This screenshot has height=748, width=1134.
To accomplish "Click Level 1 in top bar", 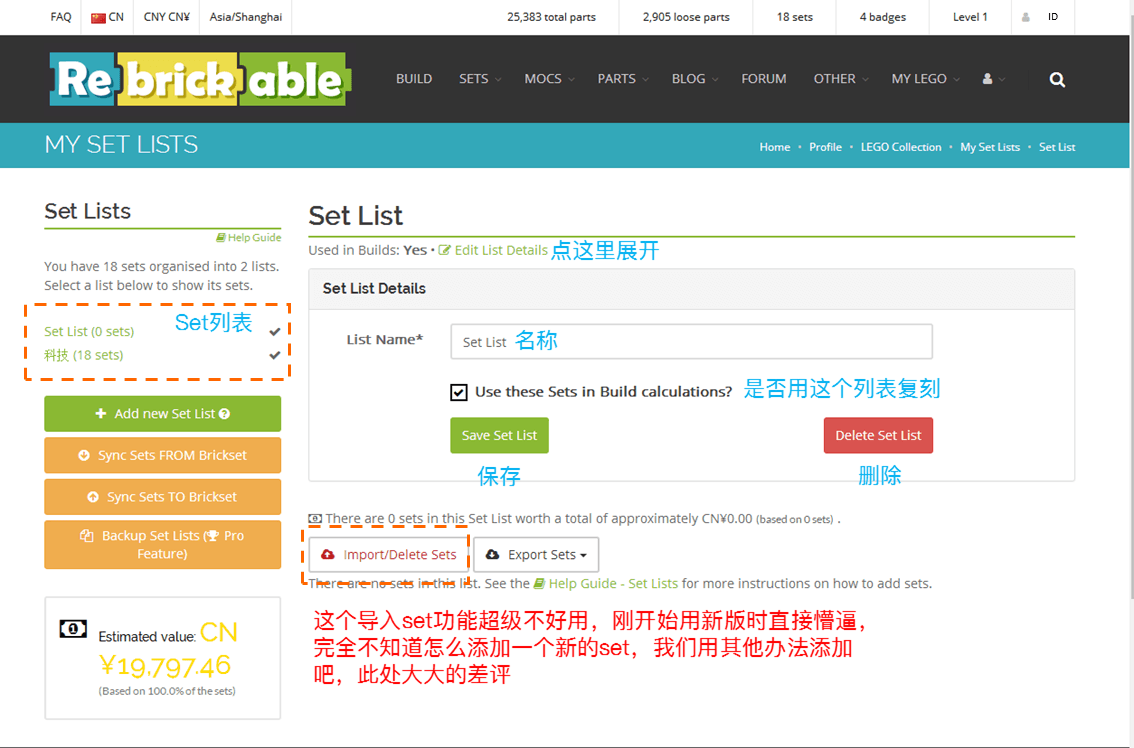I will click(x=970, y=17).
